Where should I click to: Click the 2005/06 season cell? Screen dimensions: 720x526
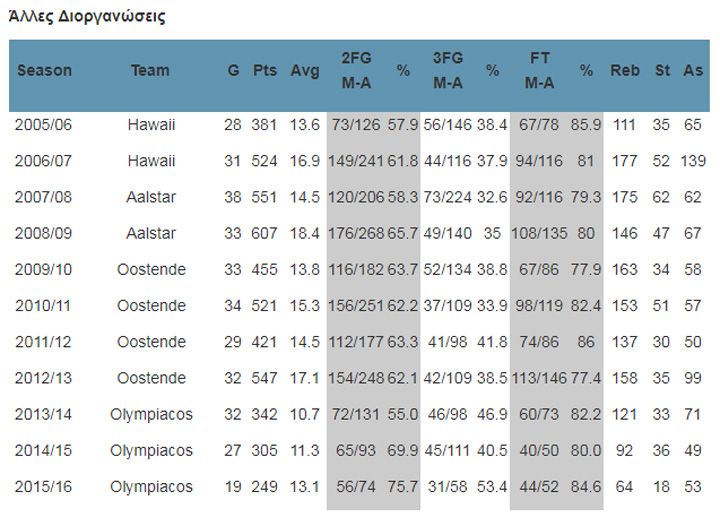click(44, 125)
